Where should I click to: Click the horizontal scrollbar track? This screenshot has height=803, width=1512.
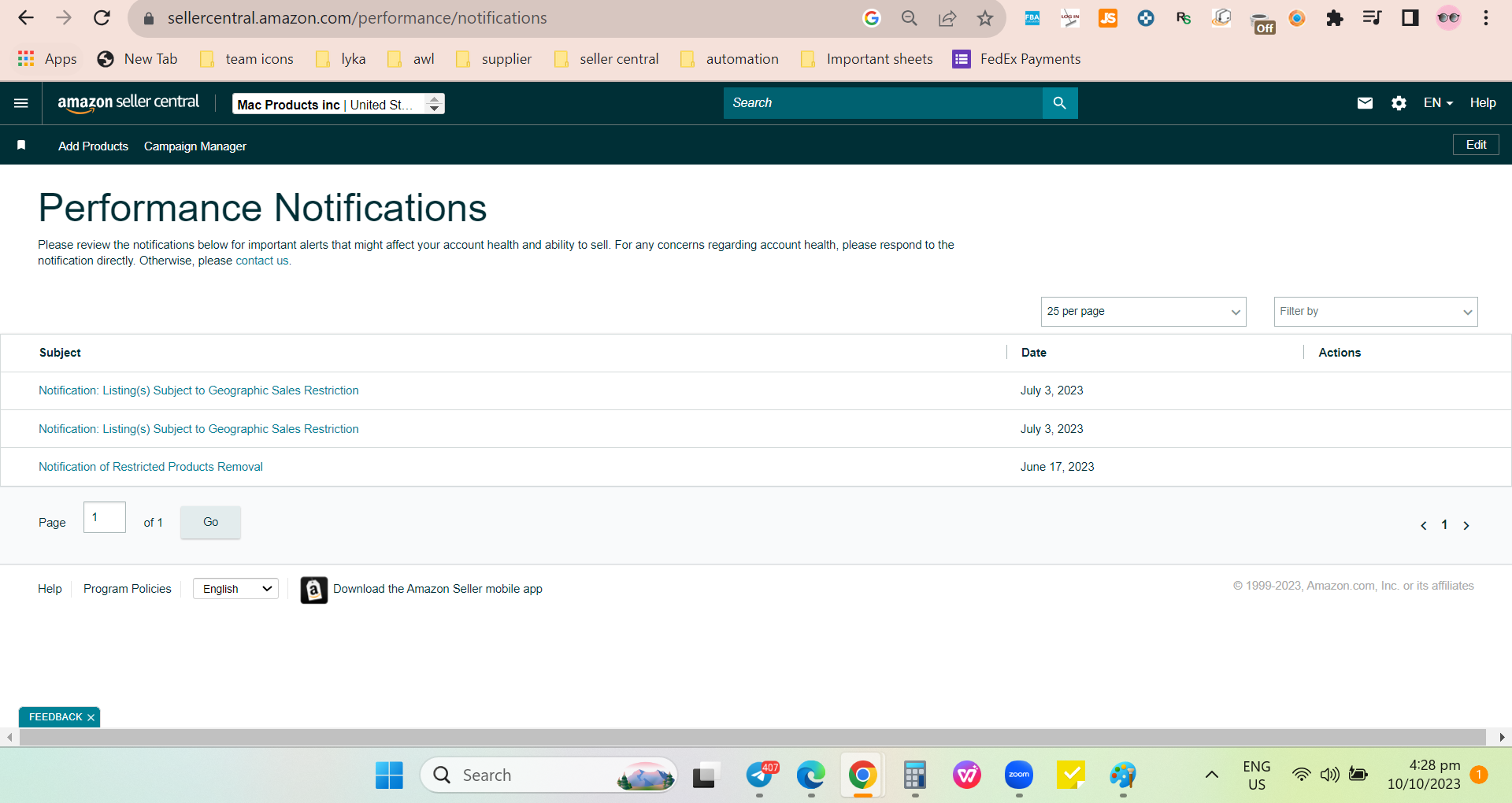752,738
